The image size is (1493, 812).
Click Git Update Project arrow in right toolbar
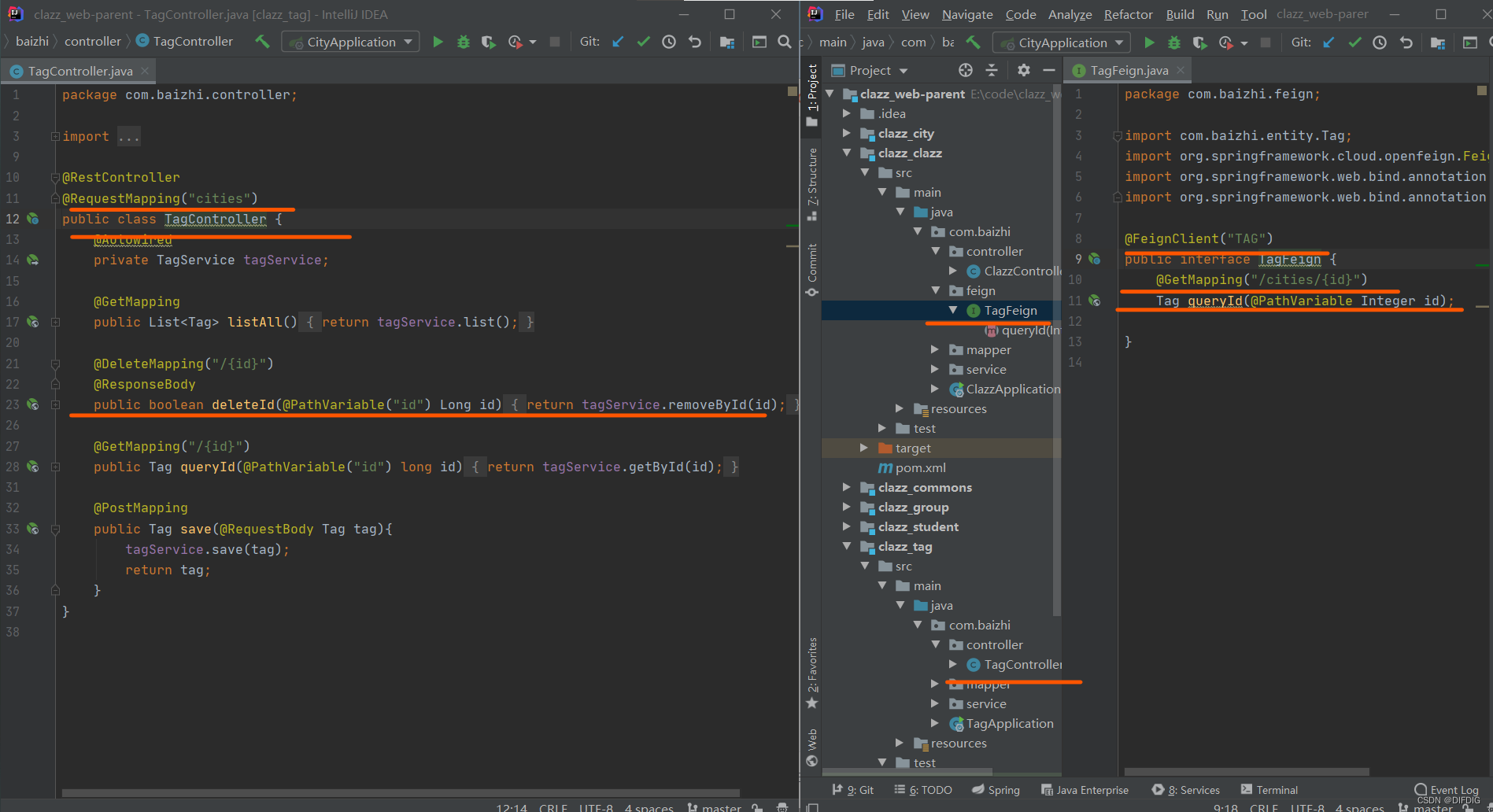tap(1329, 42)
